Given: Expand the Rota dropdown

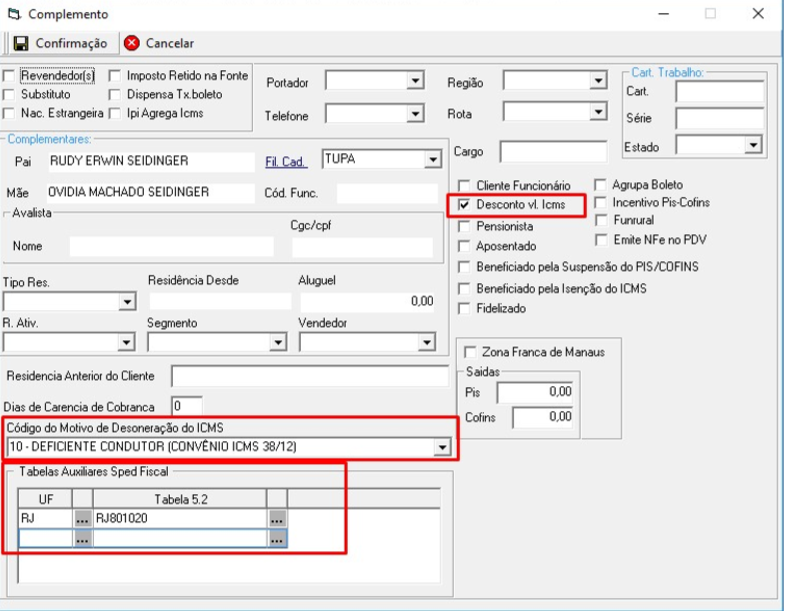Looking at the screenshot, I should 598,112.
